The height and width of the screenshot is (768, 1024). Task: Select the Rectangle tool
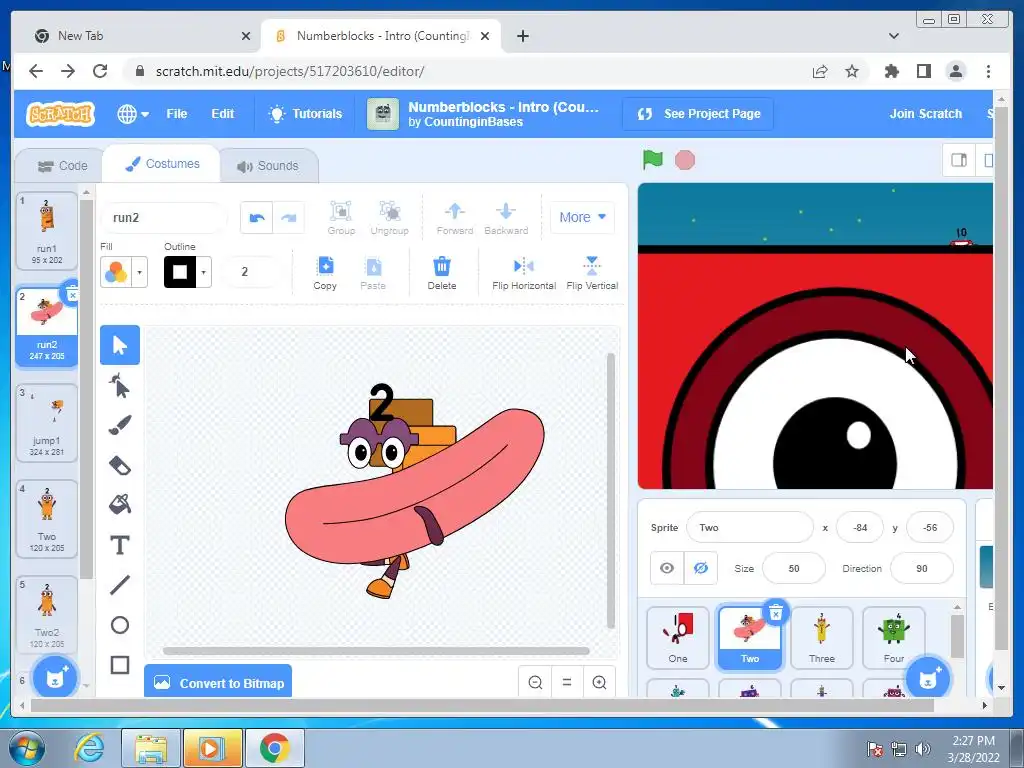pyautogui.click(x=120, y=665)
